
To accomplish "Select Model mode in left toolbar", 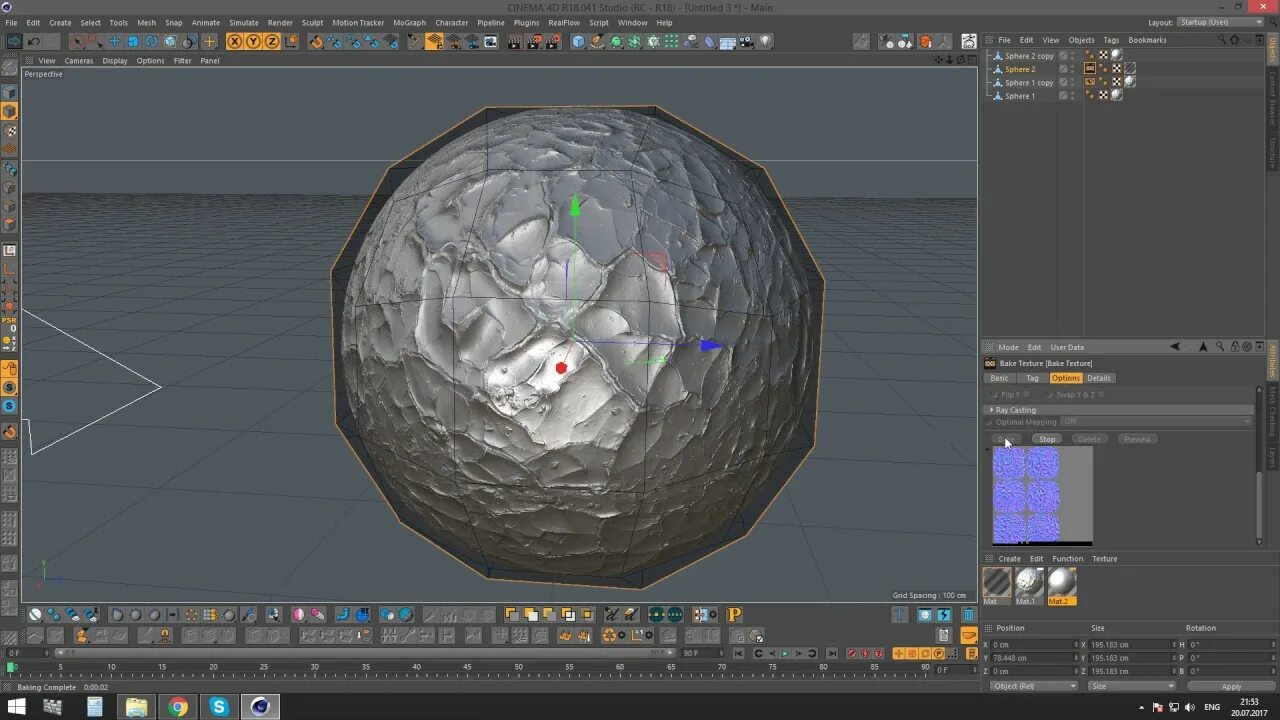I will click(9, 111).
